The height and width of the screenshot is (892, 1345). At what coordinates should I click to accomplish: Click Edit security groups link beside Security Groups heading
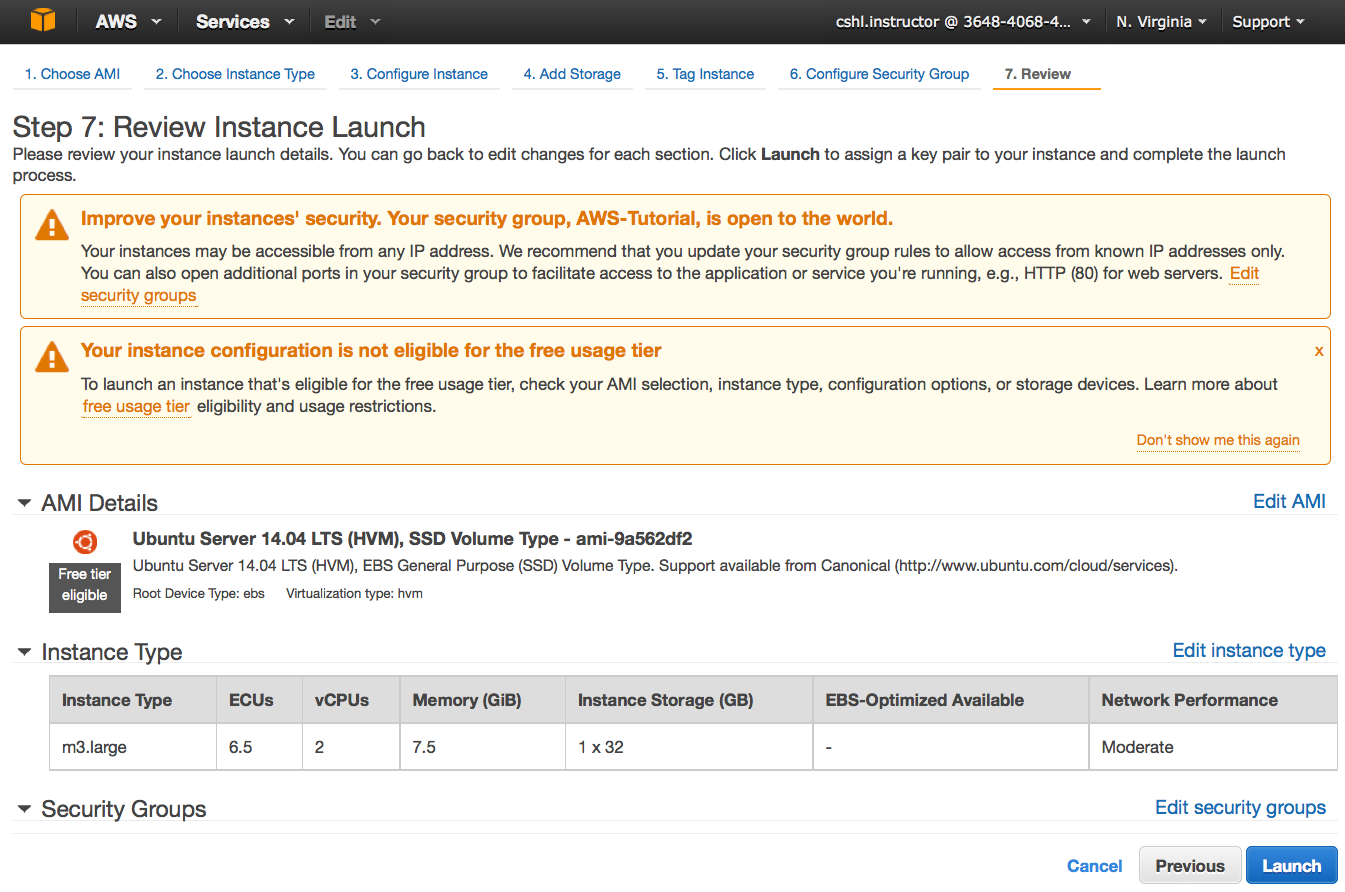click(1240, 807)
